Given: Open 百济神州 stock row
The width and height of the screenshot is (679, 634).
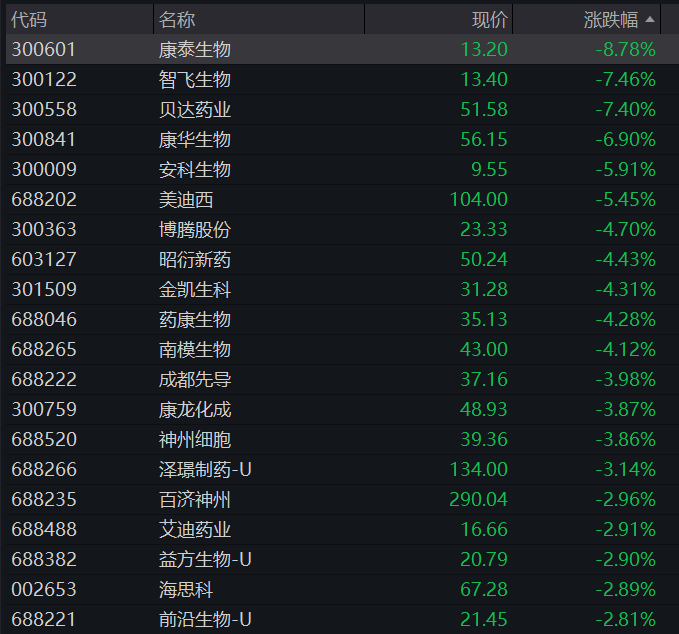Looking at the screenshot, I should (x=342, y=499).
